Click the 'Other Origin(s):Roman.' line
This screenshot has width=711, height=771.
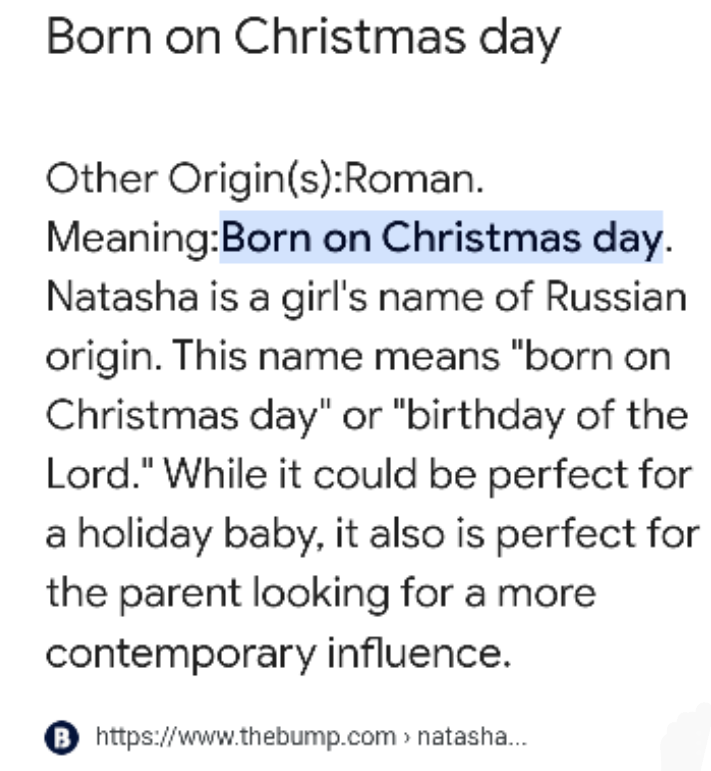click(265, 180)
